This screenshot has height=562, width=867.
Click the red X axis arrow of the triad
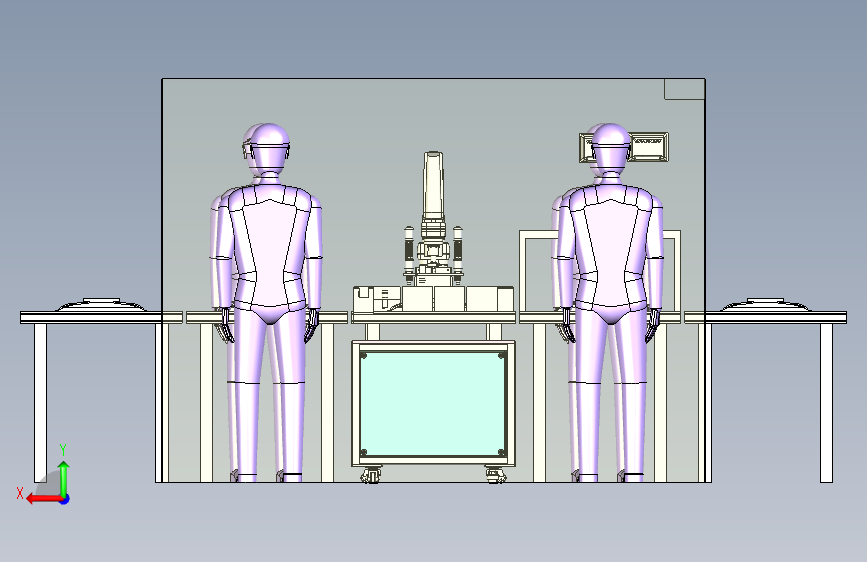tap(43, 499)
